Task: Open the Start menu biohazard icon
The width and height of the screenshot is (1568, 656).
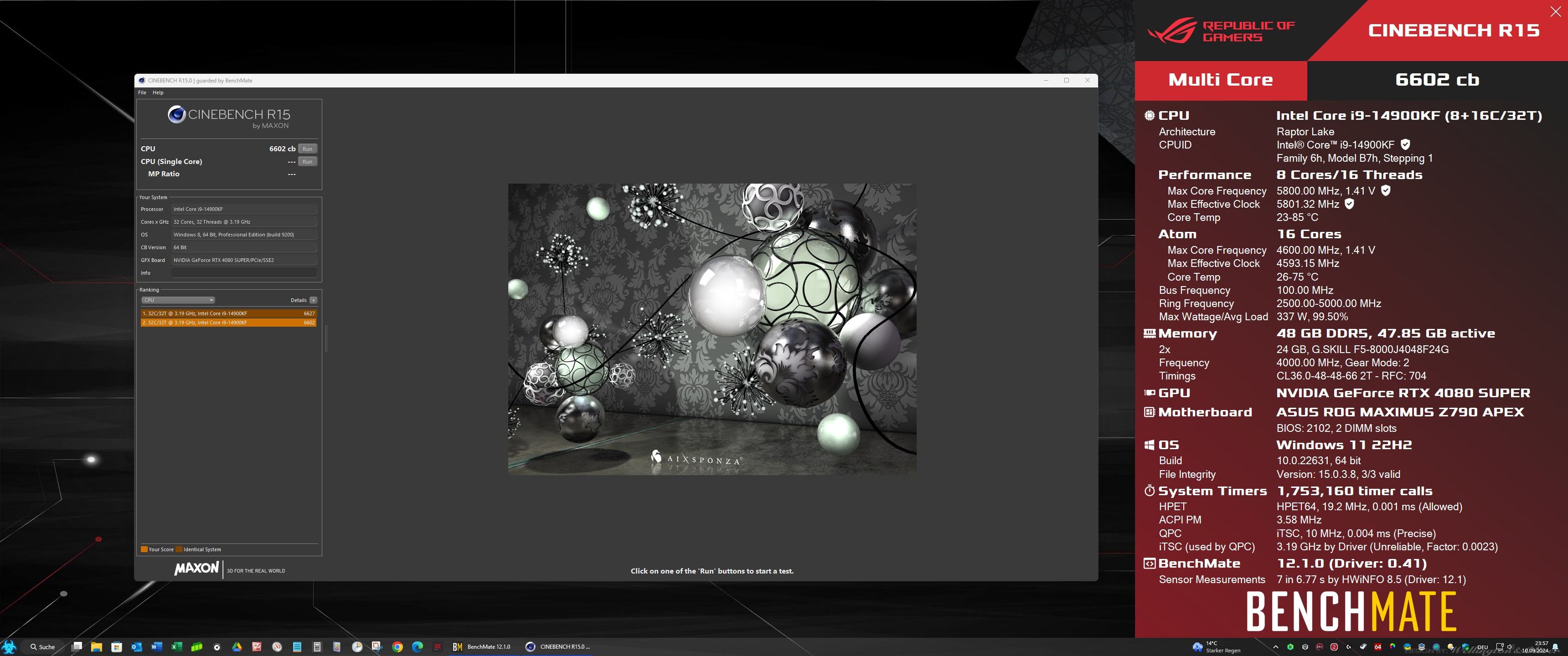Action: 9,647
